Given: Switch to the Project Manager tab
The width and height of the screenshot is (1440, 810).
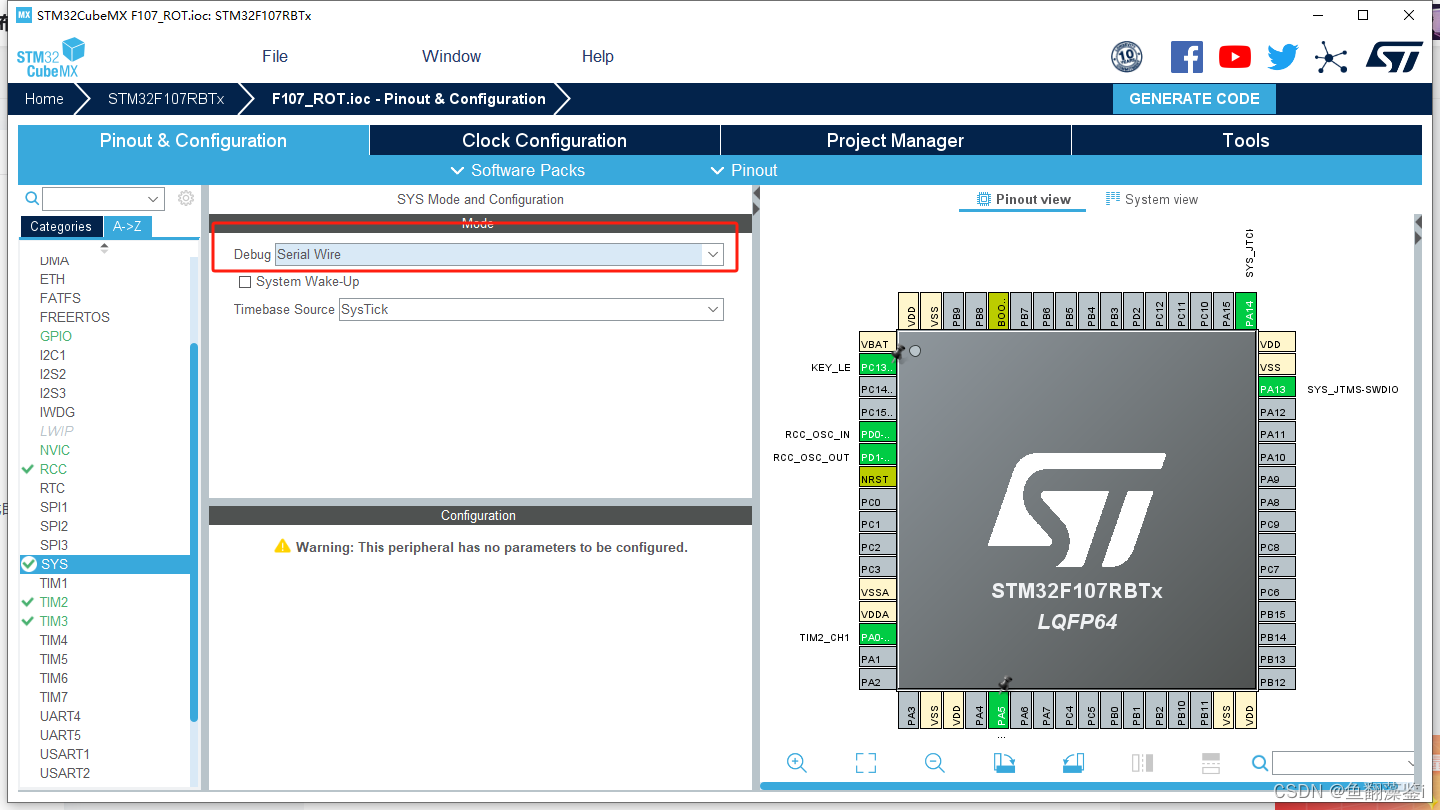Looking at the screenshot, I should (895, 140).
